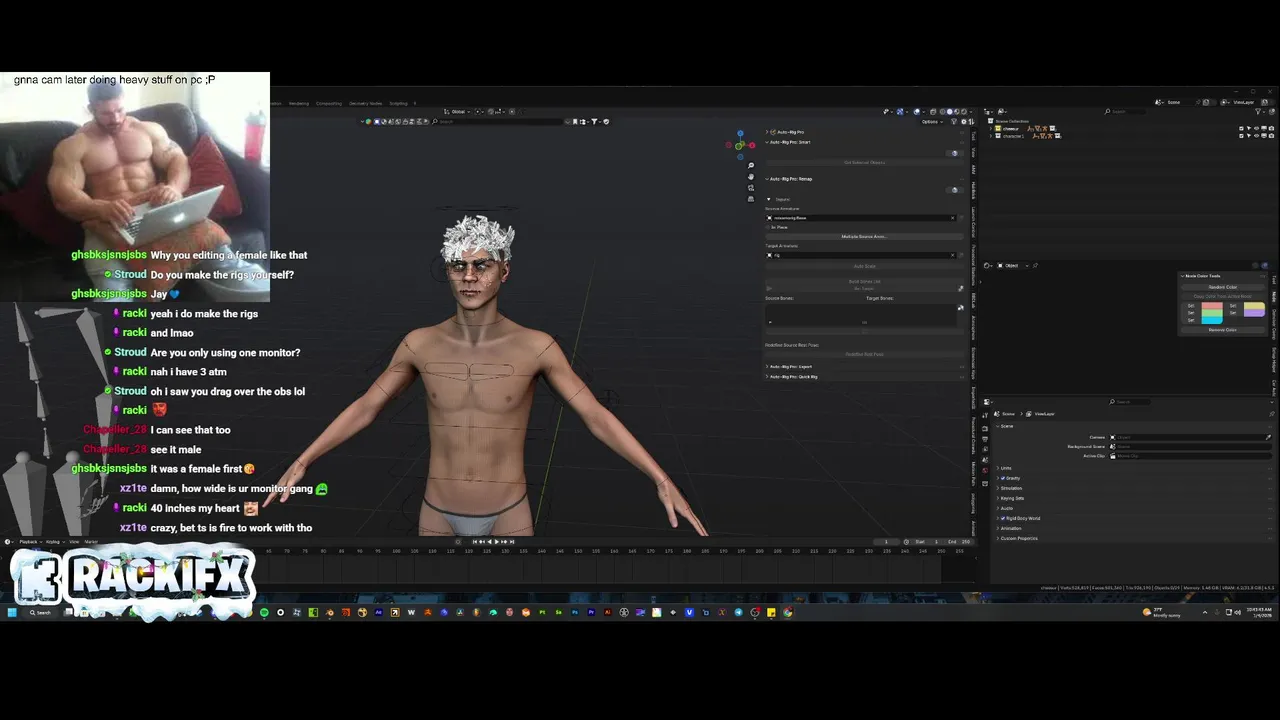
Task: Click the pin icon beside Object in node editor
Action: tap(1035, 266)
